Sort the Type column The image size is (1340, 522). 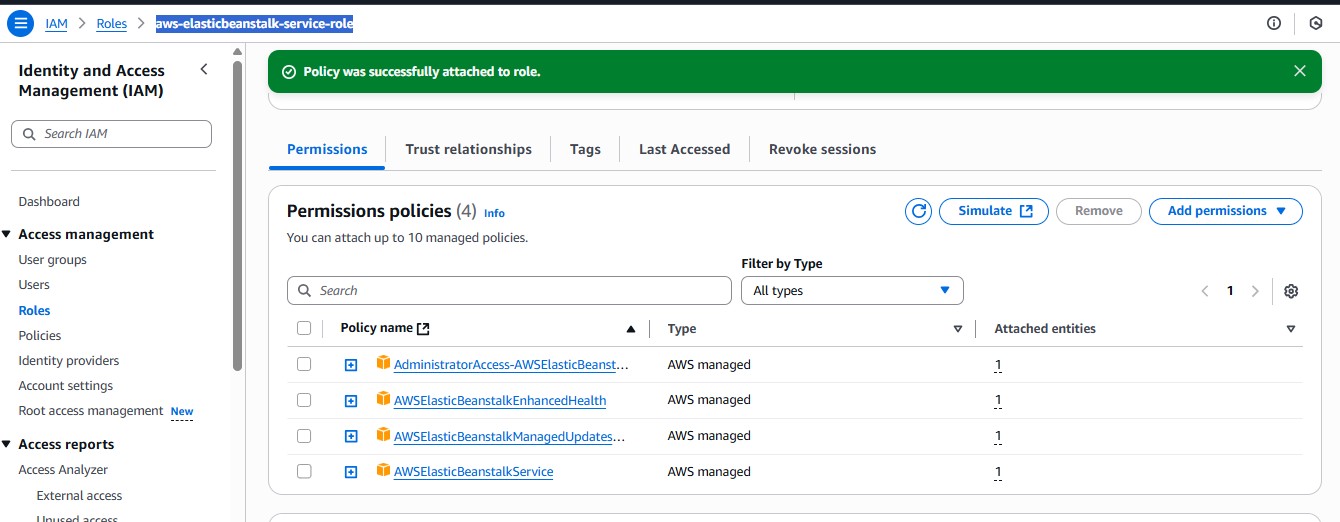(958, 329)
